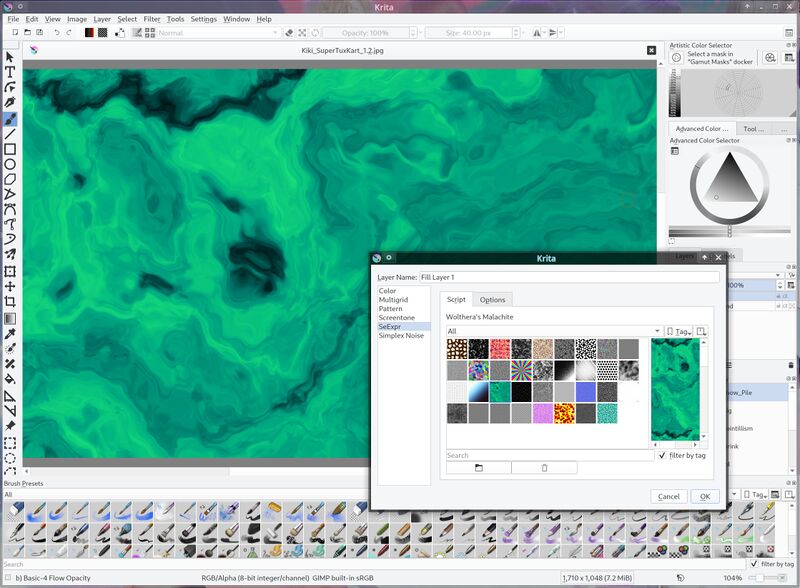Click the delete preset trash icon in dialog
Screen dimensions: 800x588
point(544,468)
